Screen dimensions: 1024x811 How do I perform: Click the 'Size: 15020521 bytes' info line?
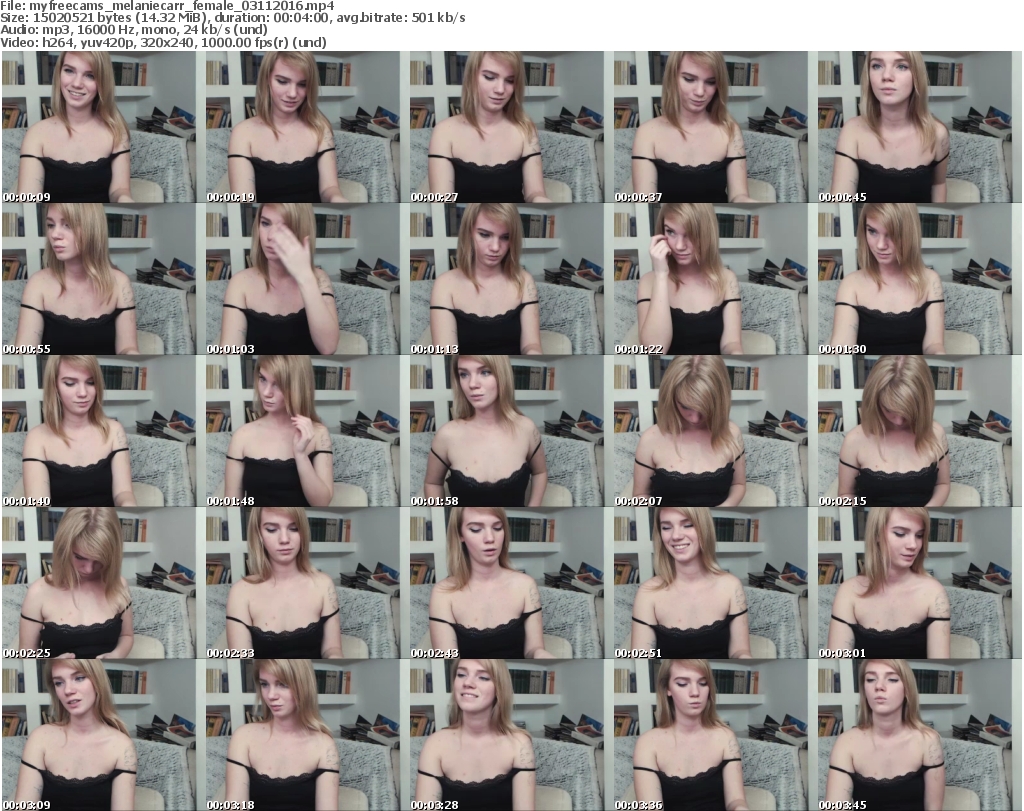[x=232, y=18]
